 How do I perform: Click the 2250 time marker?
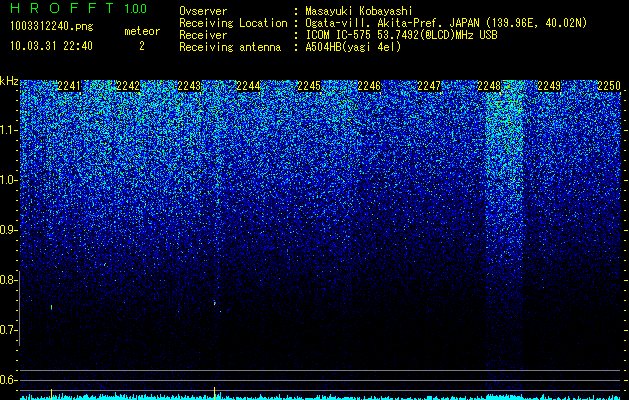(609, 86)
